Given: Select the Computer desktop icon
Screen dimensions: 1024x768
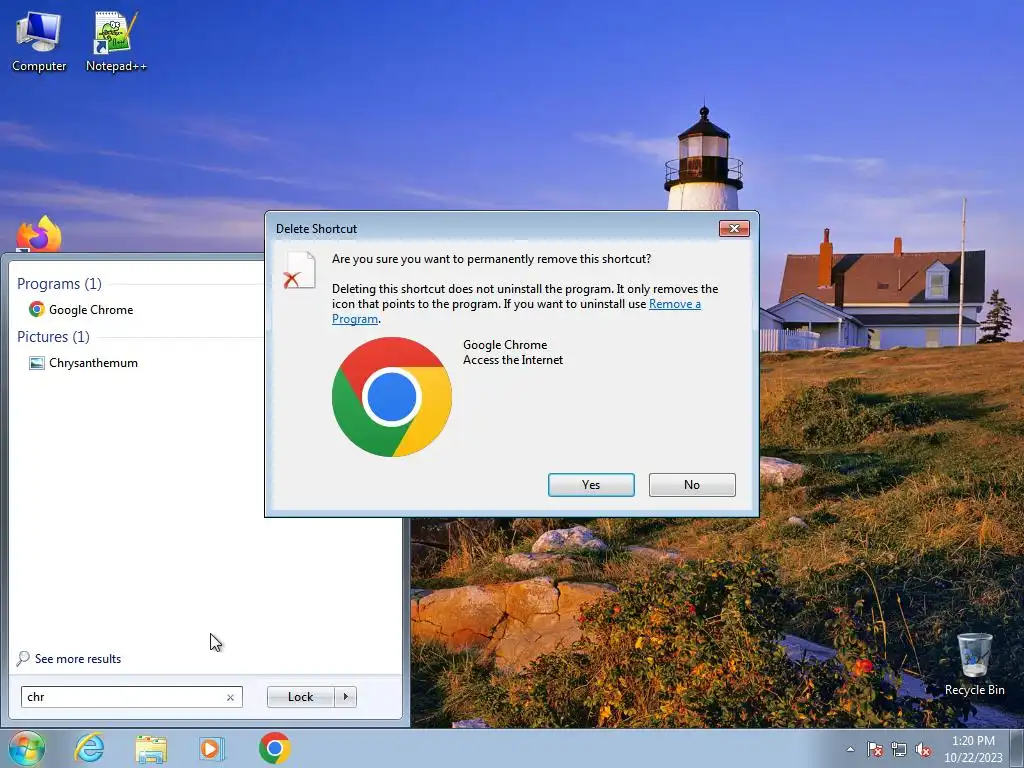Looking at the screenshot, I should pos(39,41).
